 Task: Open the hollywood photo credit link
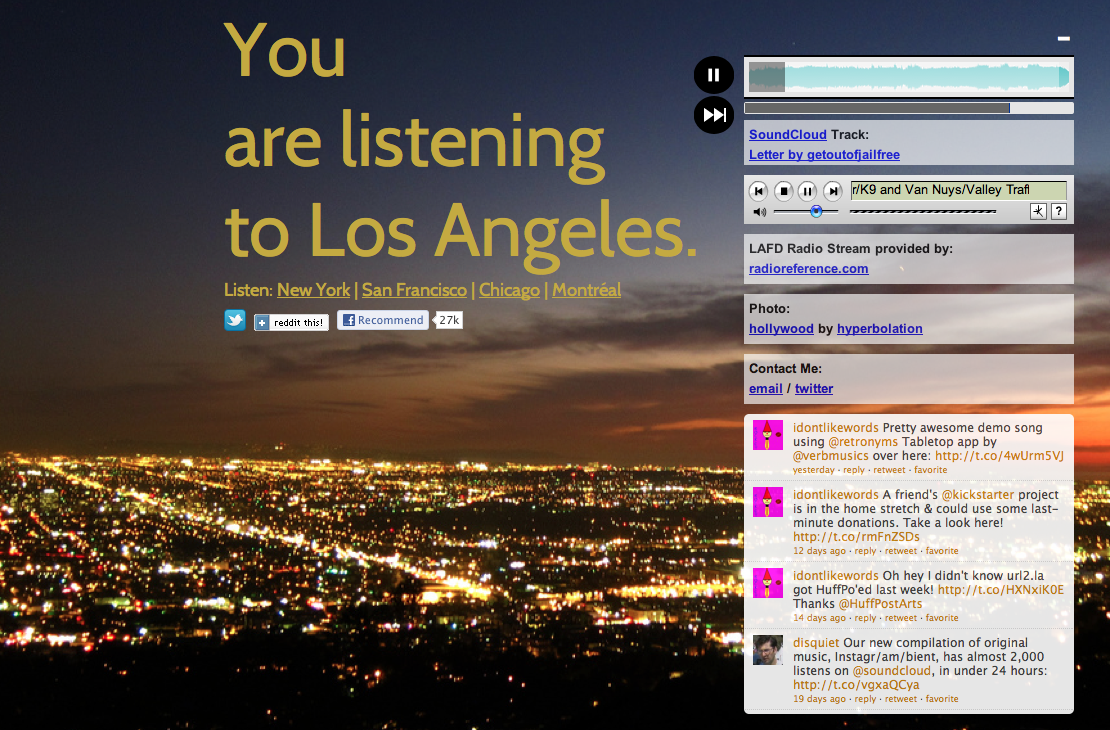(780, 328)
